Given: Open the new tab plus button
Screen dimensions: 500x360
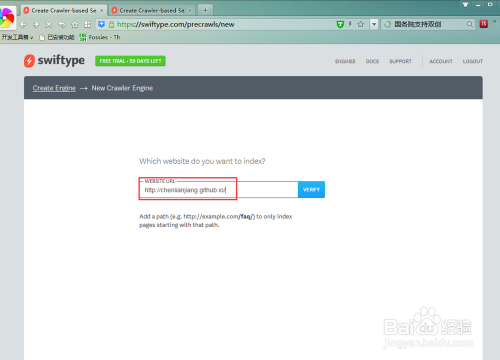Looking at the screenshot, I should pos(205,10).
